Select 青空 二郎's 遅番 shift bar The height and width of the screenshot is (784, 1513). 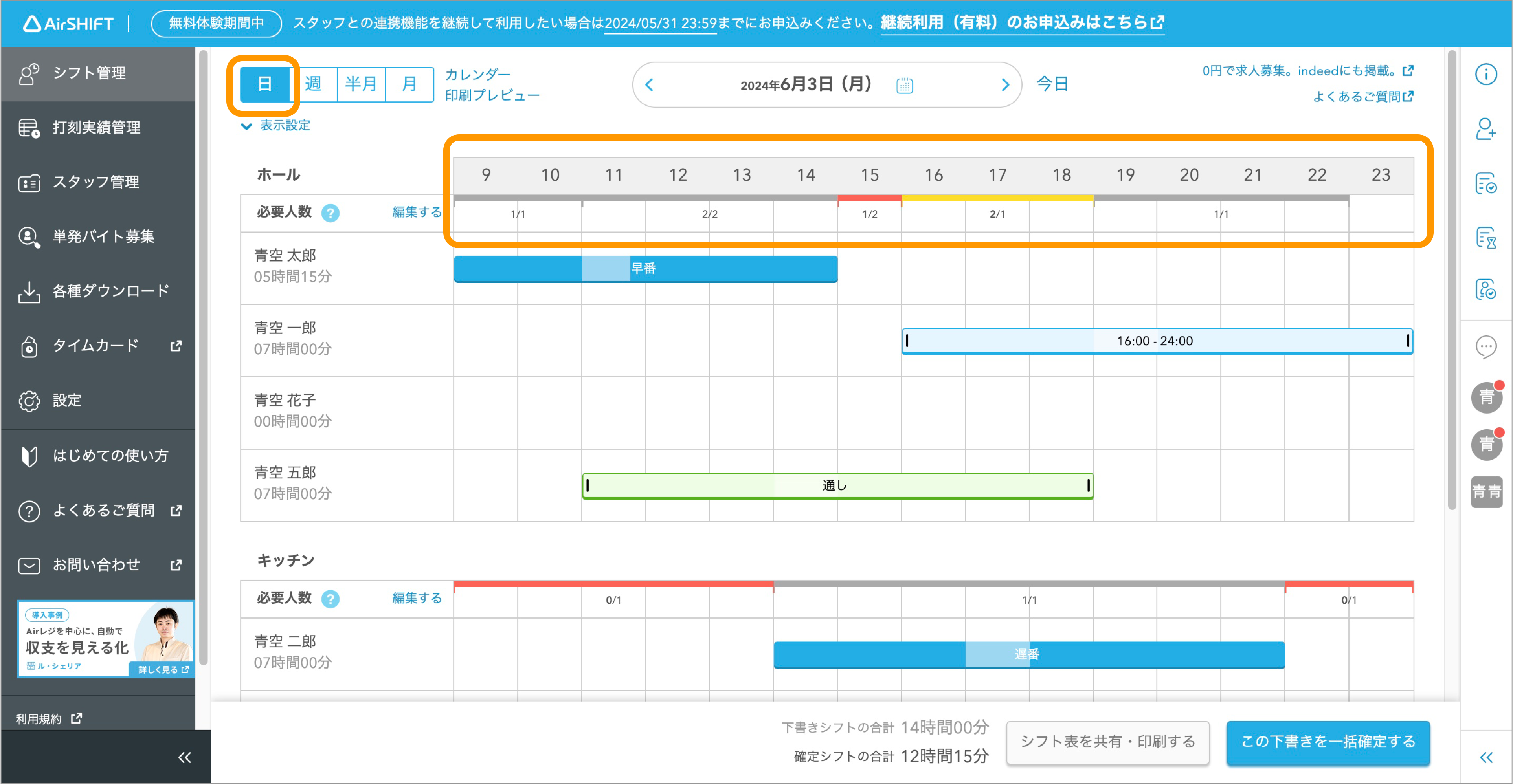coord(1029,655)
